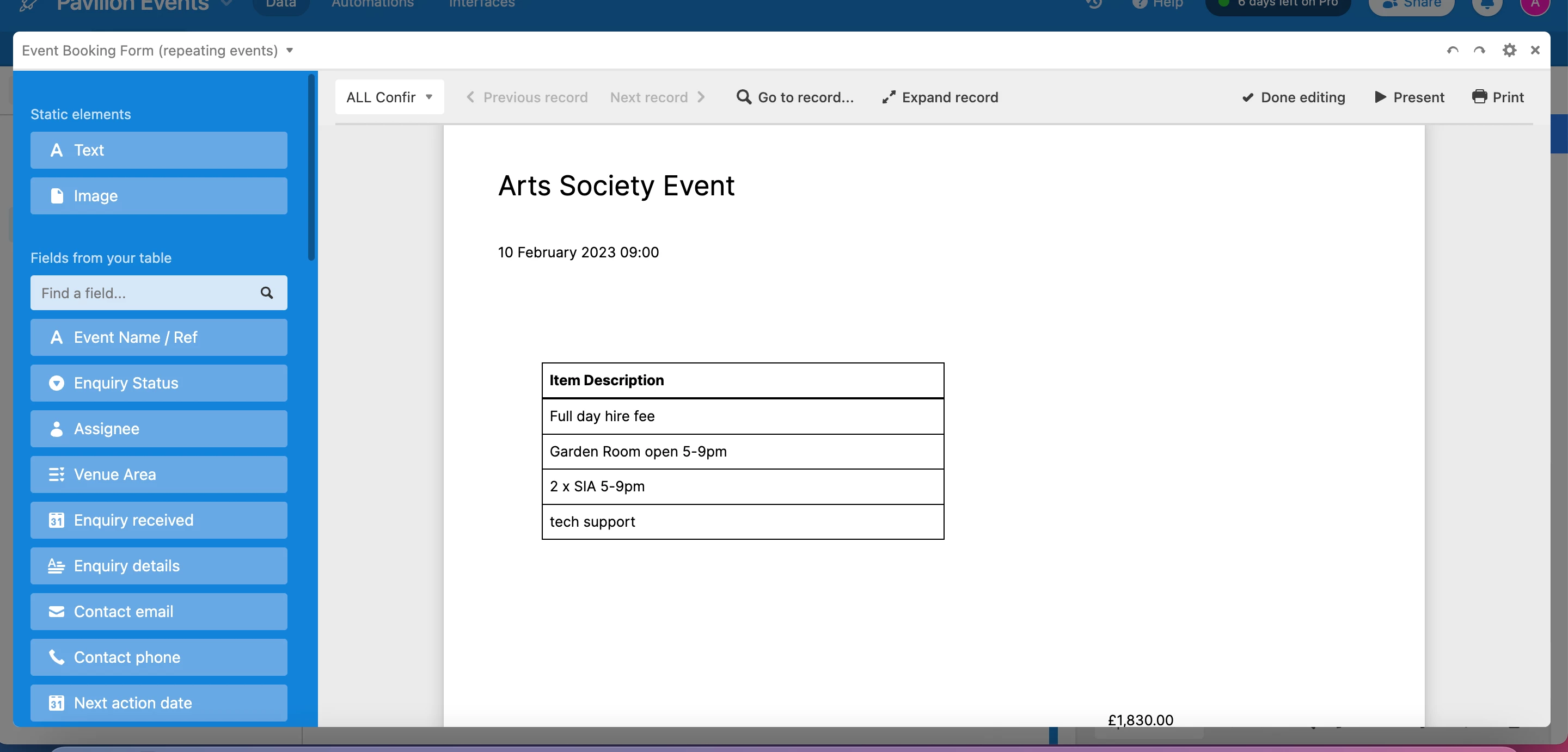Click the sidebar vertical scrollbar
The image size is (1568, 752).
click(311, 167)
